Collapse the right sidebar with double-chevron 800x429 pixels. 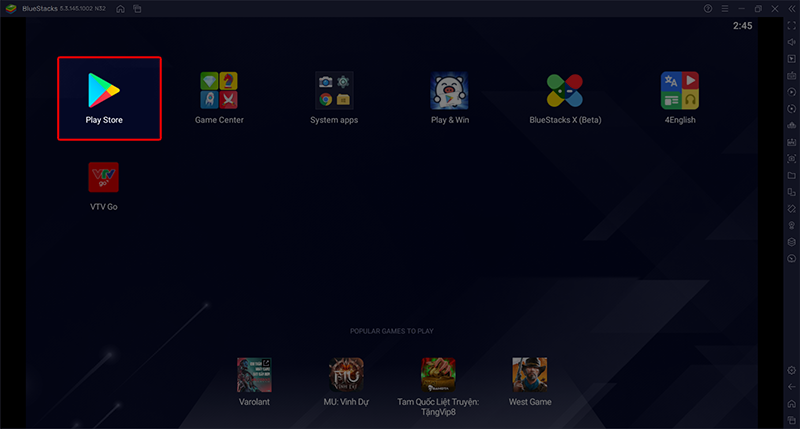(792, 9)
